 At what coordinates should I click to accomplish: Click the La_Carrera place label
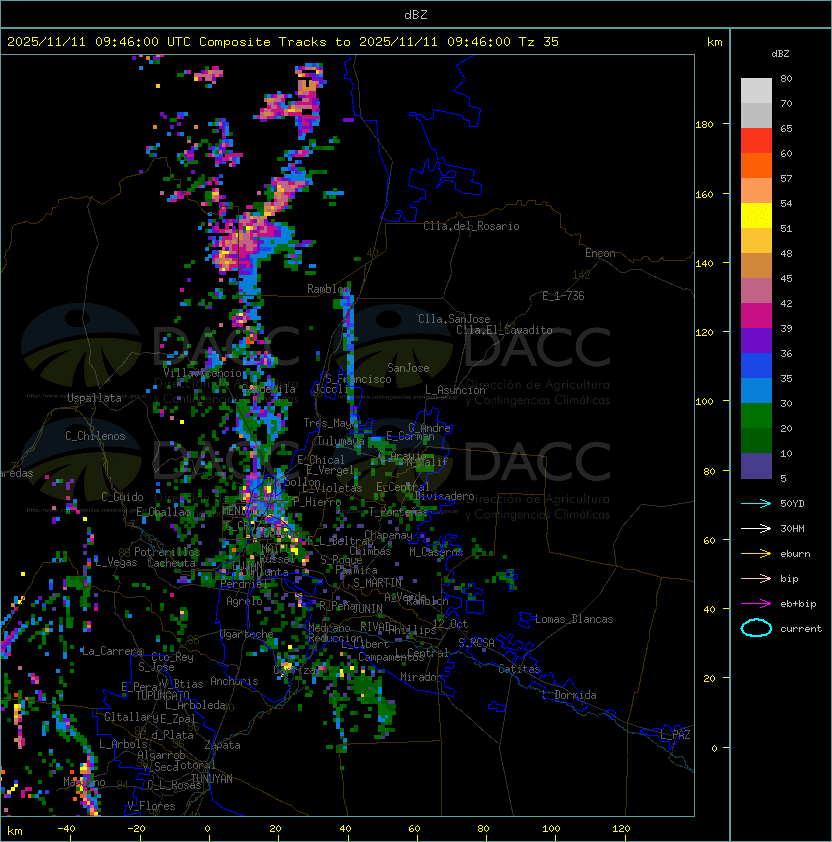[112, 651]
